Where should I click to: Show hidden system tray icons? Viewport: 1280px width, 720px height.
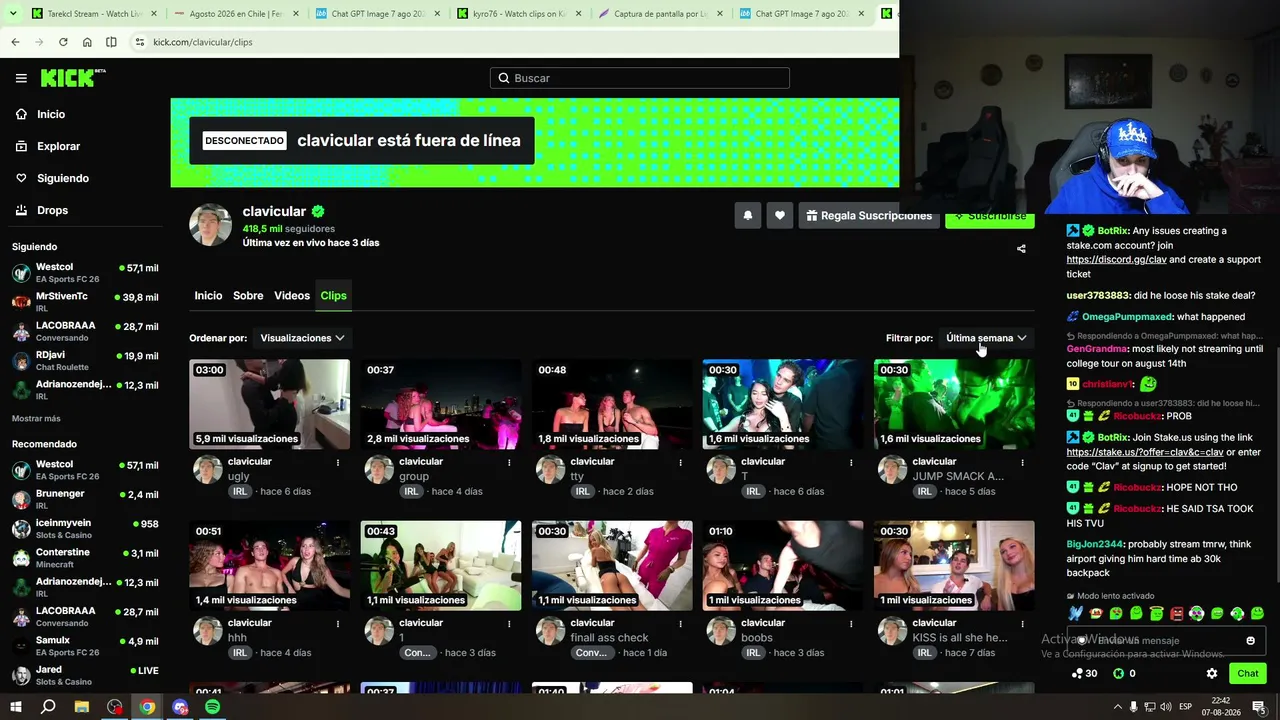pos(1117,707)
